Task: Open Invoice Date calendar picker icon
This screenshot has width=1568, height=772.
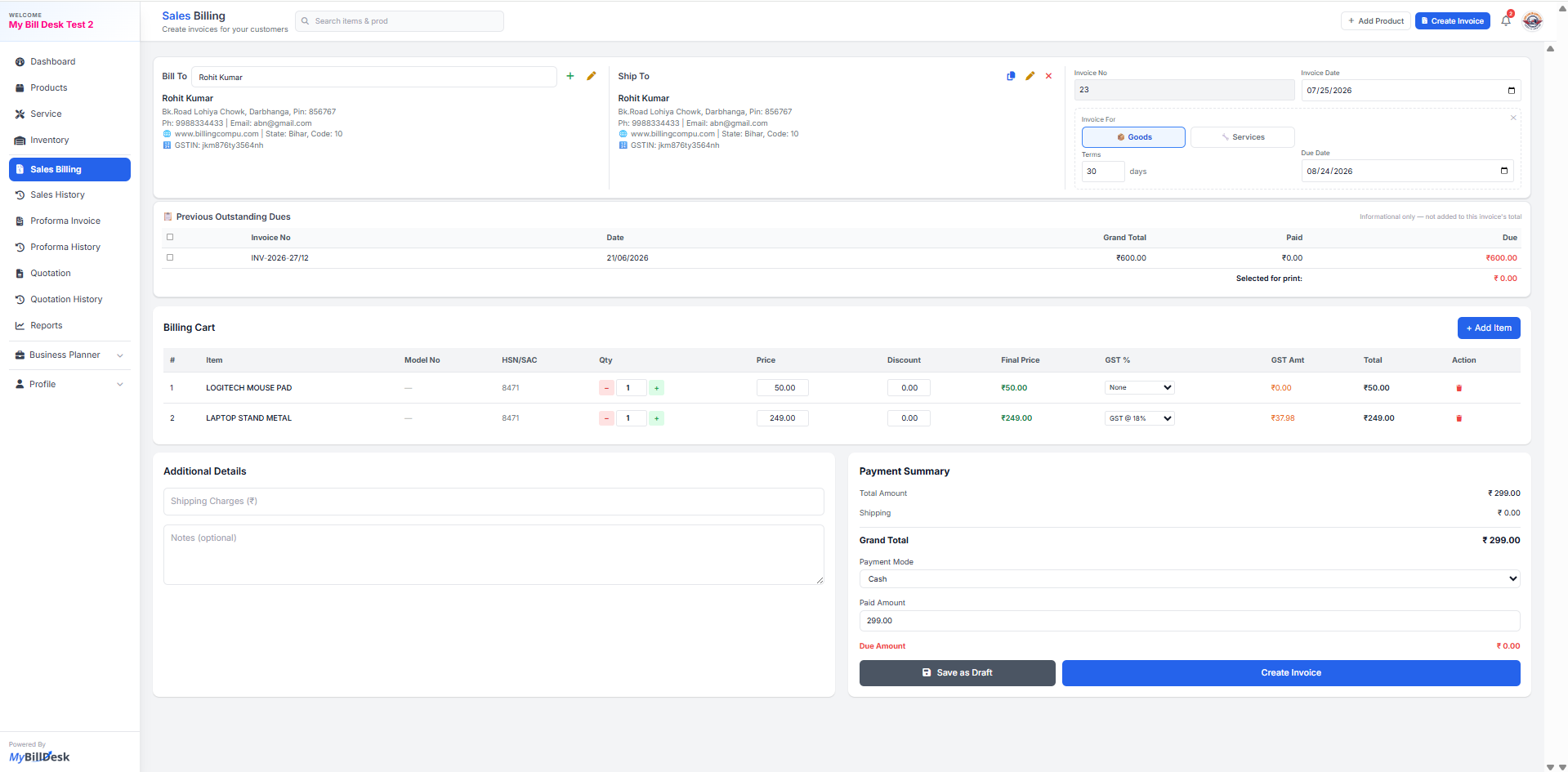Action: (1511, 91)
